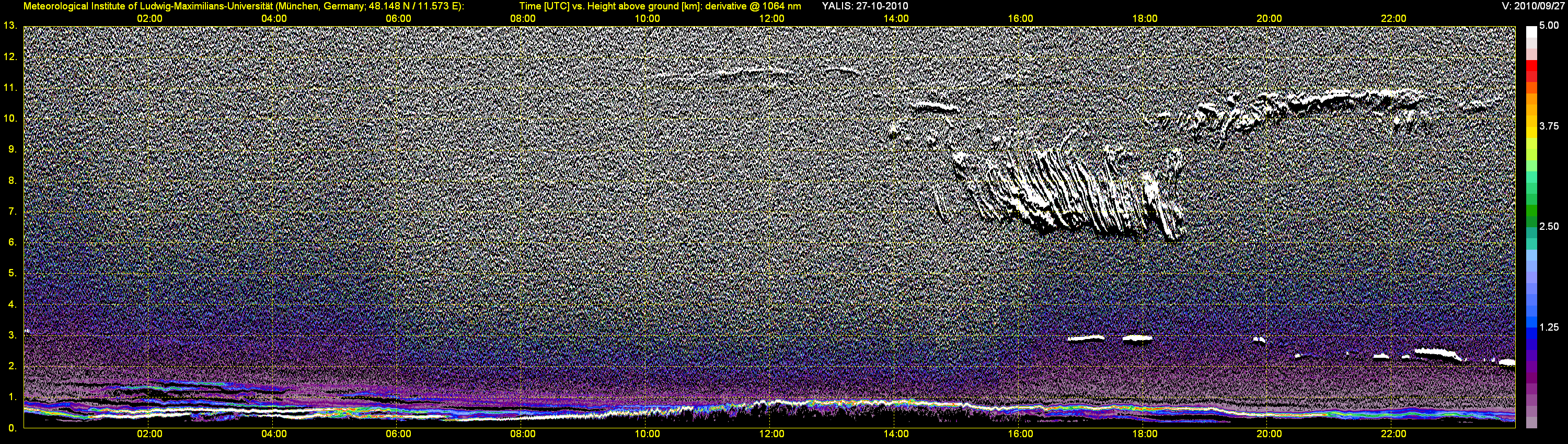This screenshot has height=444, width=1568.
Task: Click the Meteorological Institute title text
Action: click(x=244, y=6)
